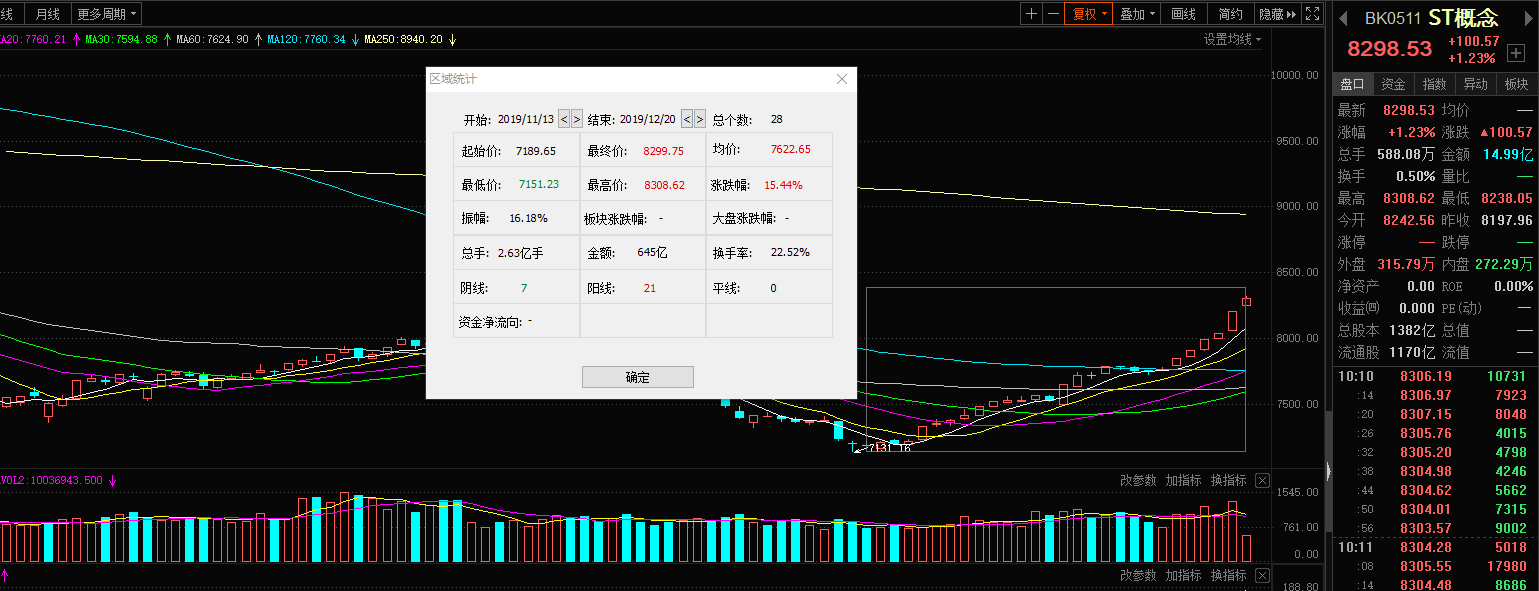The height and width of the screenshot is (591, 1539).
Task: Expand the 更多周期 period dropdown
Action: click(x=107, y=14)
